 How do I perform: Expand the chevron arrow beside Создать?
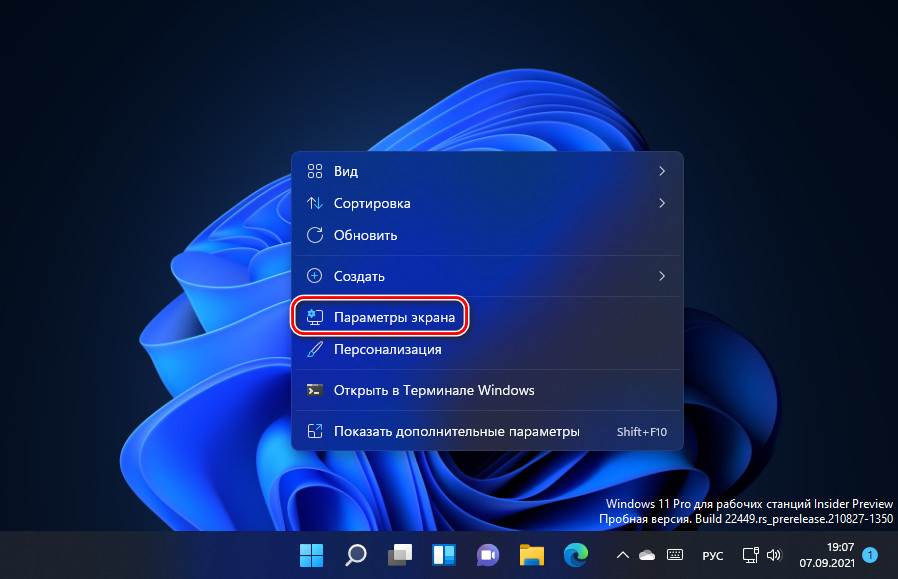[662, 276]
